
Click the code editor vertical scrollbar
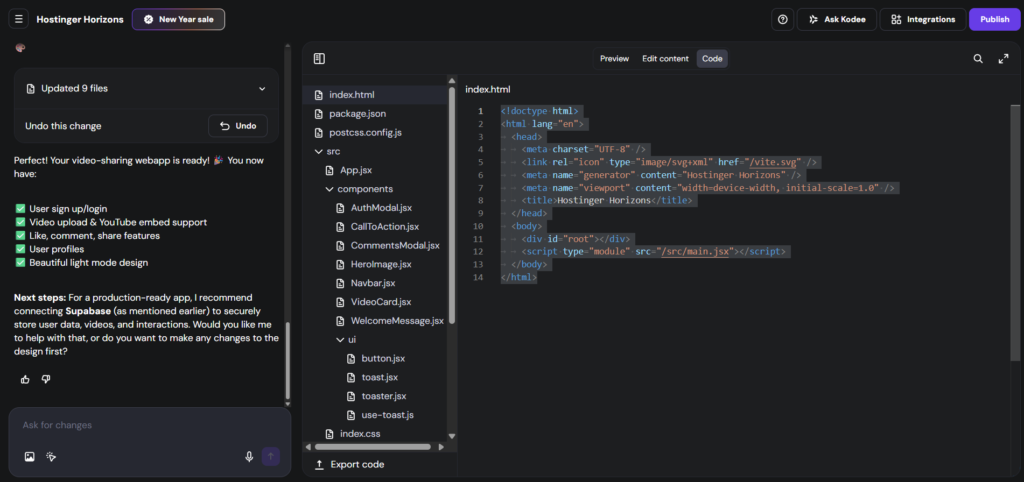tap(1015, 232)
